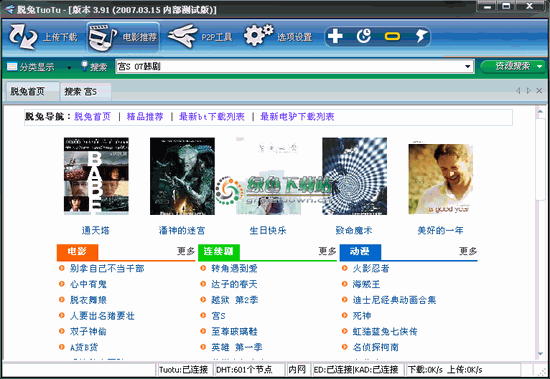Click the clock schedule icon

coord(364,36)
